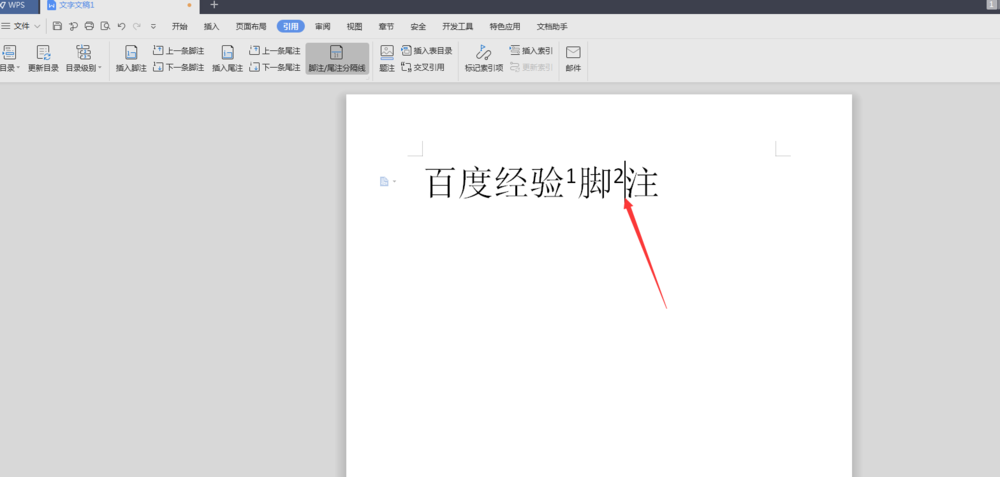The image size is (1000, 477).
Task: Go to the 审阅 ribbon tab
Action: click(323, 27)
